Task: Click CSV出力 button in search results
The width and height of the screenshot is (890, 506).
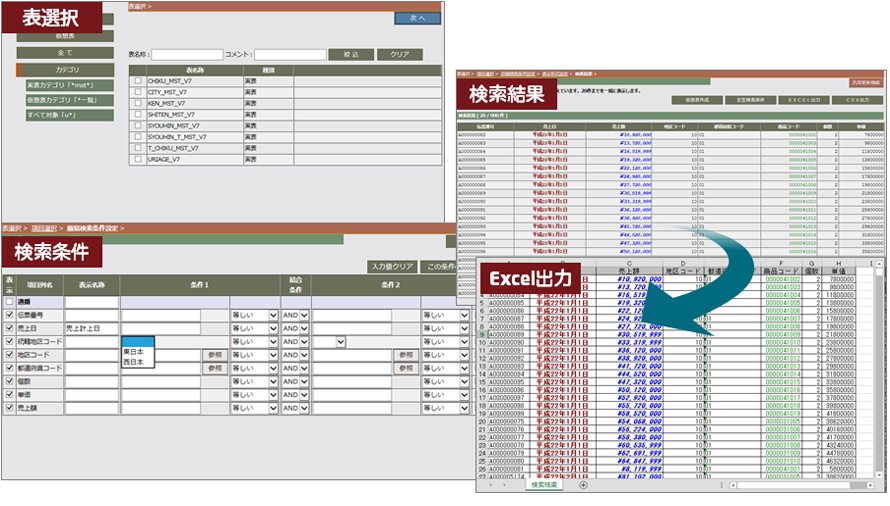Action: [857, 100]
